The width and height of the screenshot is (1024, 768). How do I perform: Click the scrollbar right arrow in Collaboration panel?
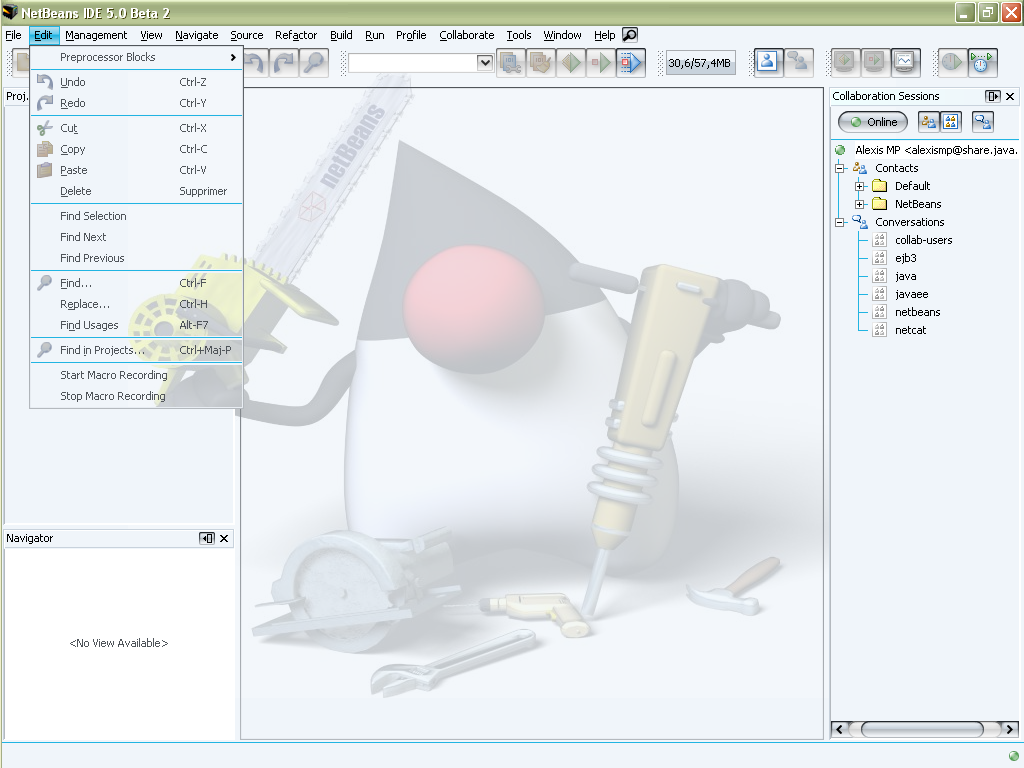tap(1010, 729)
